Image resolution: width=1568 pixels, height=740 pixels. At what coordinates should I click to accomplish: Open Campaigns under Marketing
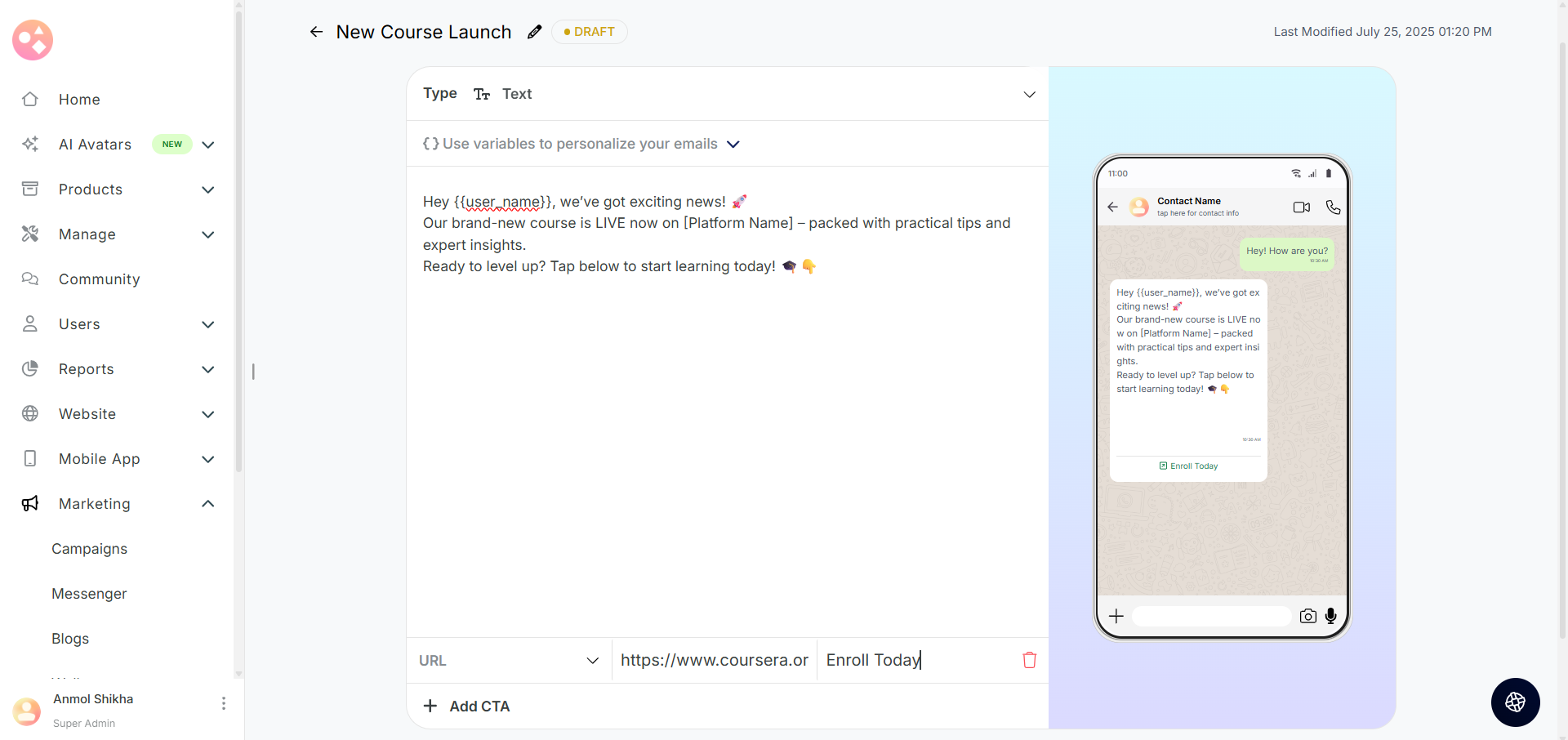tap(90, 549)
